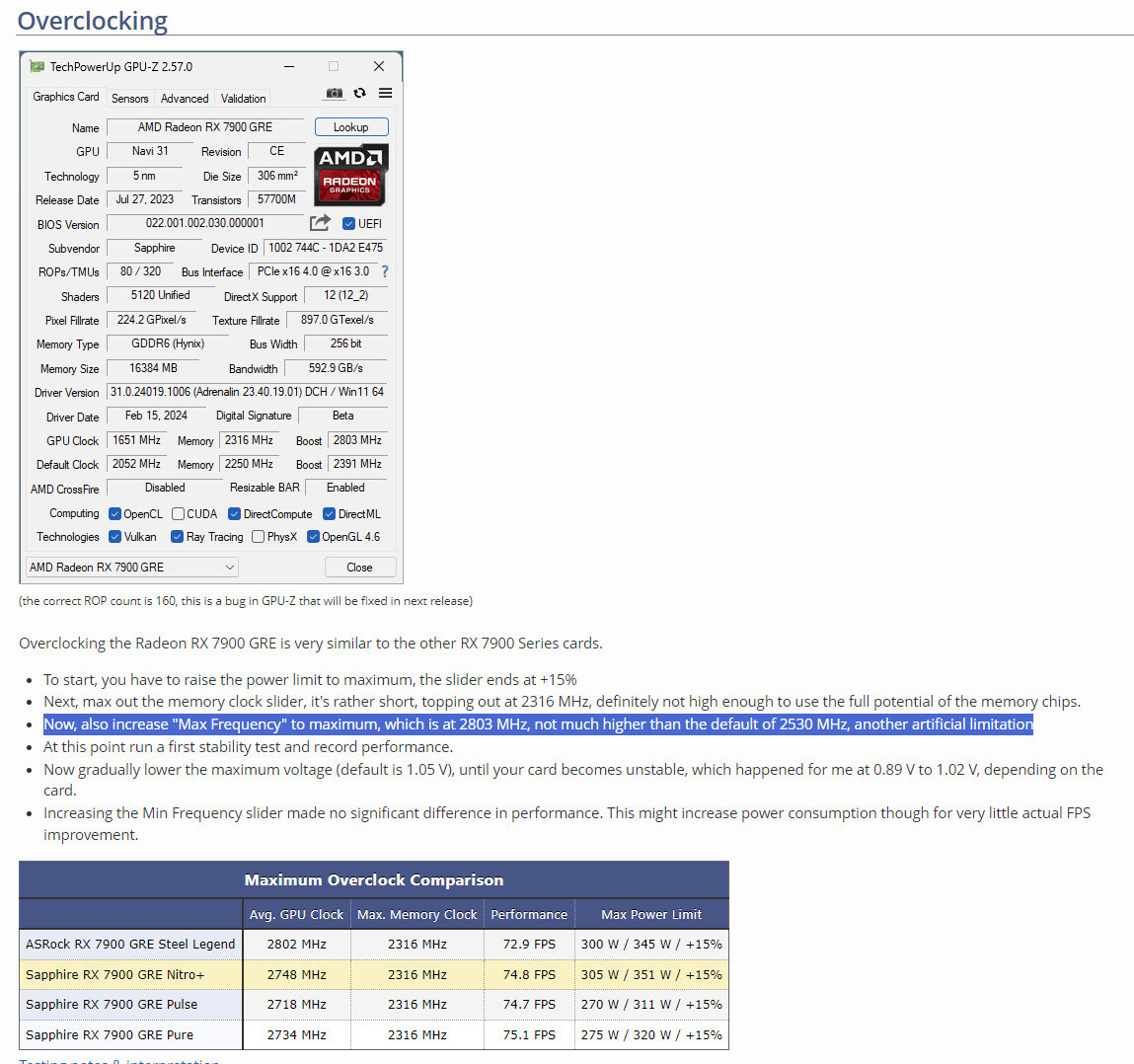This screenshot has height=1064, width=1134.
Task: Click the ASRock RX 7900 GRE Steel Legend row
Action: (374, 944)
